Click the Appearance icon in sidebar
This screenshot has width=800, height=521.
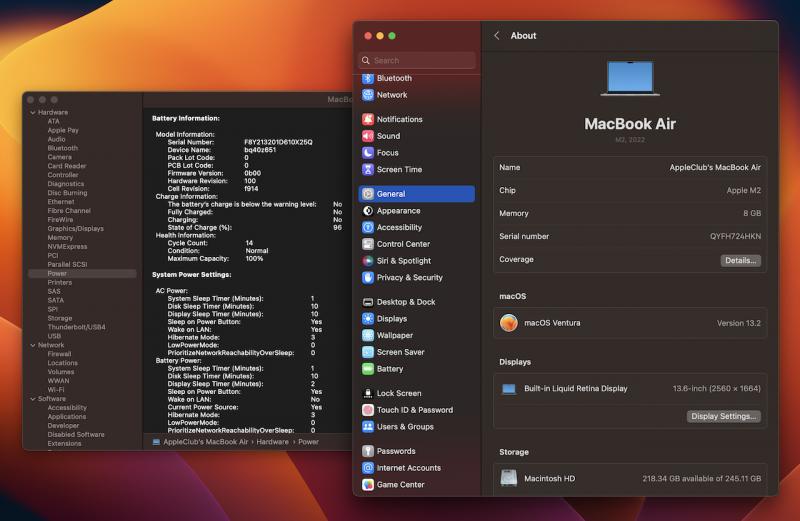coord(368,211)
